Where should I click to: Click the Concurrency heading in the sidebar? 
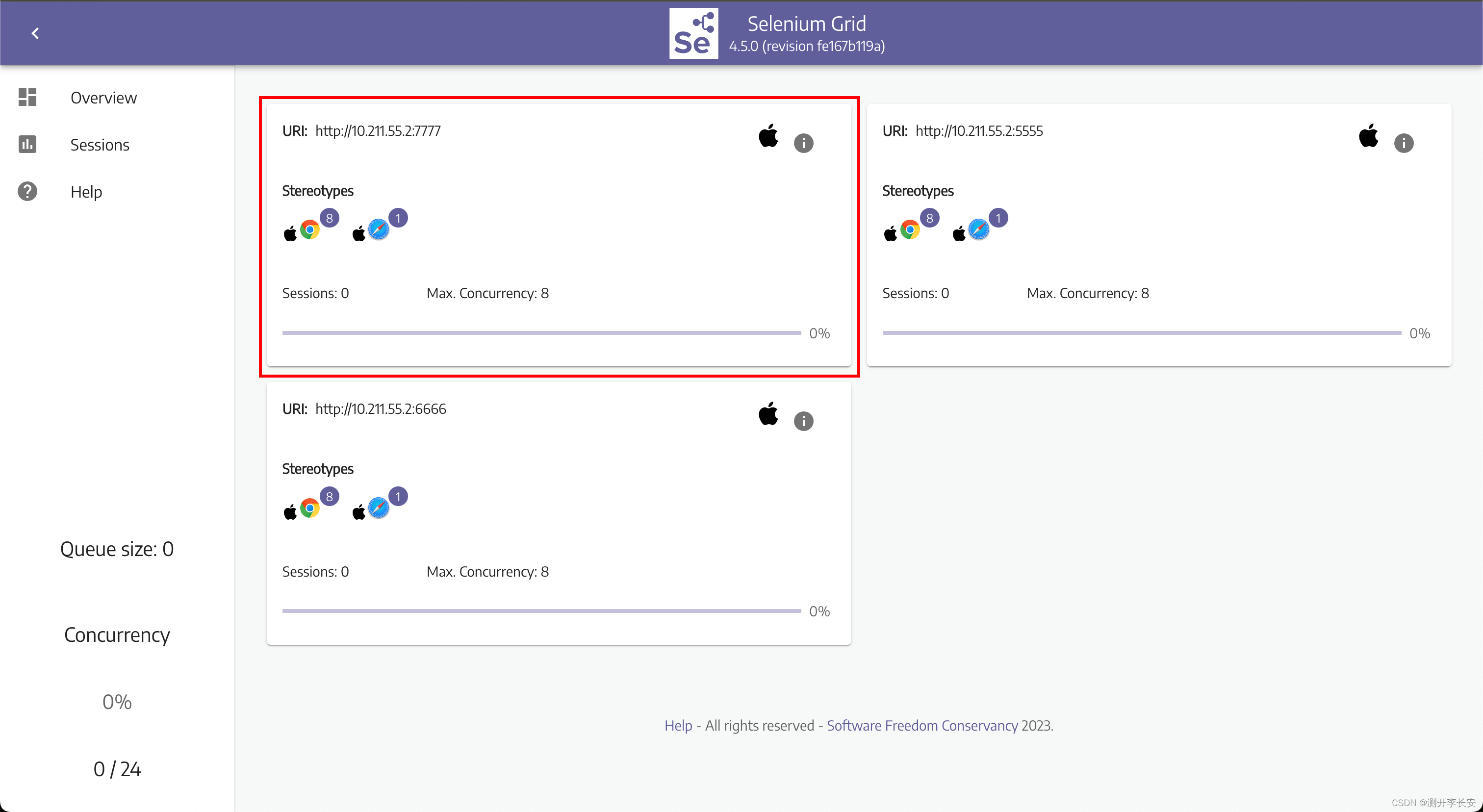tap(117, 635)
